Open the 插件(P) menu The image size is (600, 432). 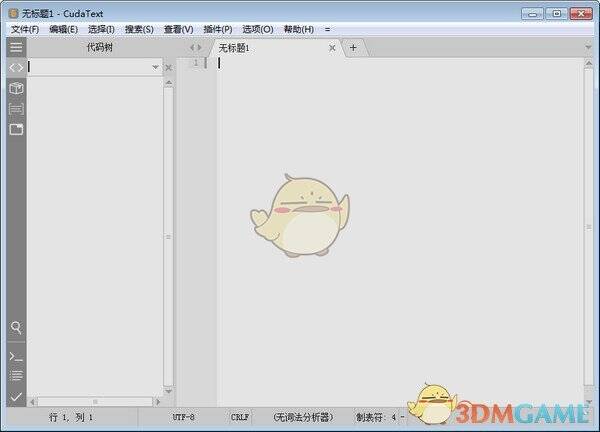tap(218, 29)
